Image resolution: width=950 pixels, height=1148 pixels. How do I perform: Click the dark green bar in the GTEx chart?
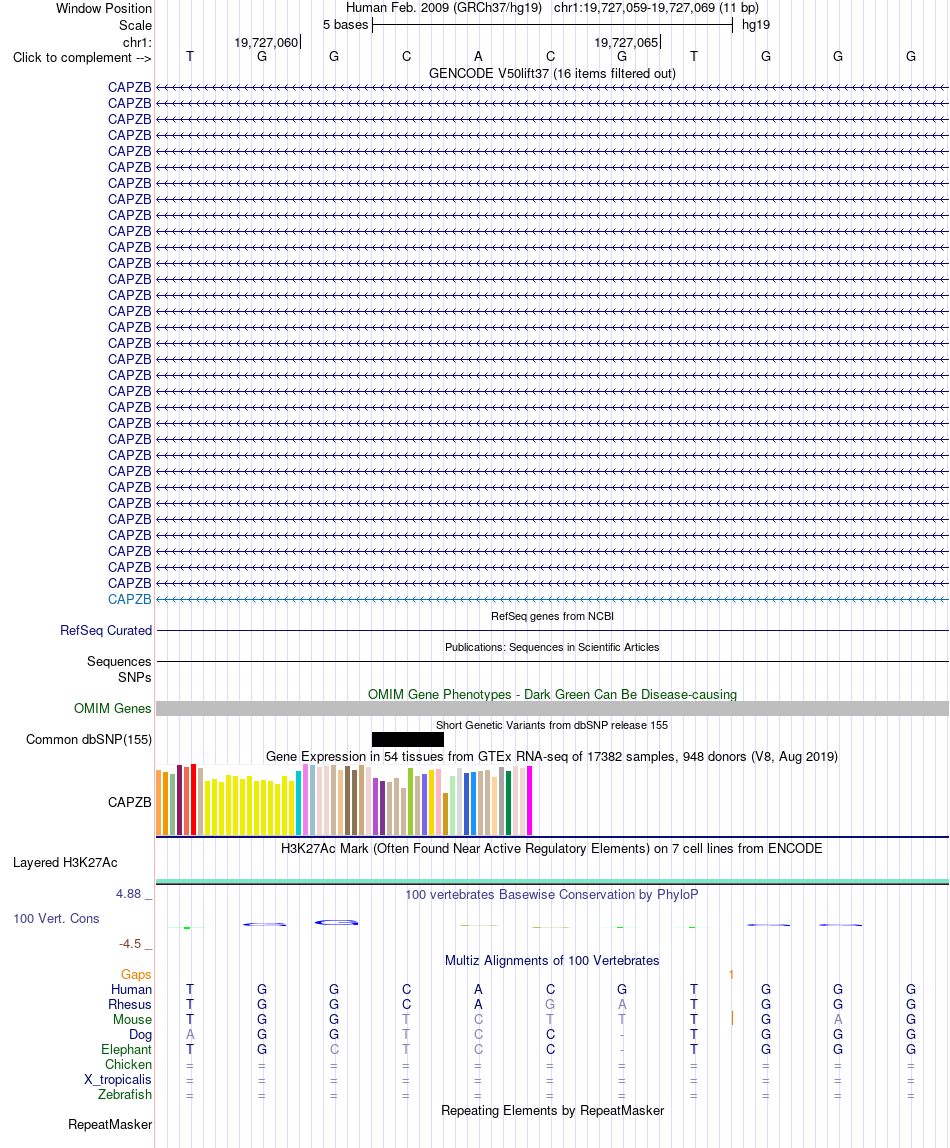pos(508,802)
